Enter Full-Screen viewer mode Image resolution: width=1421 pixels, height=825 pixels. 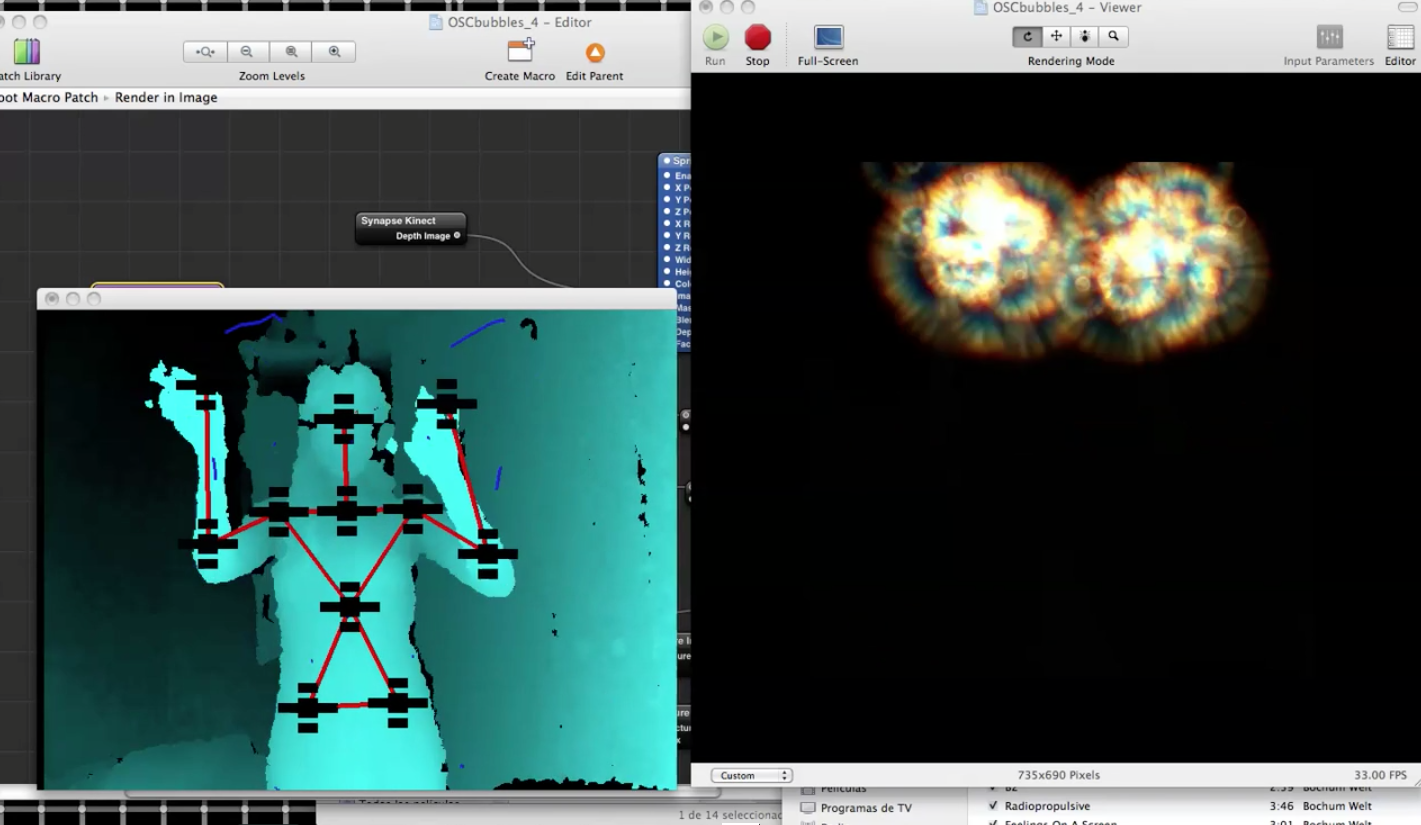(828, 38)
